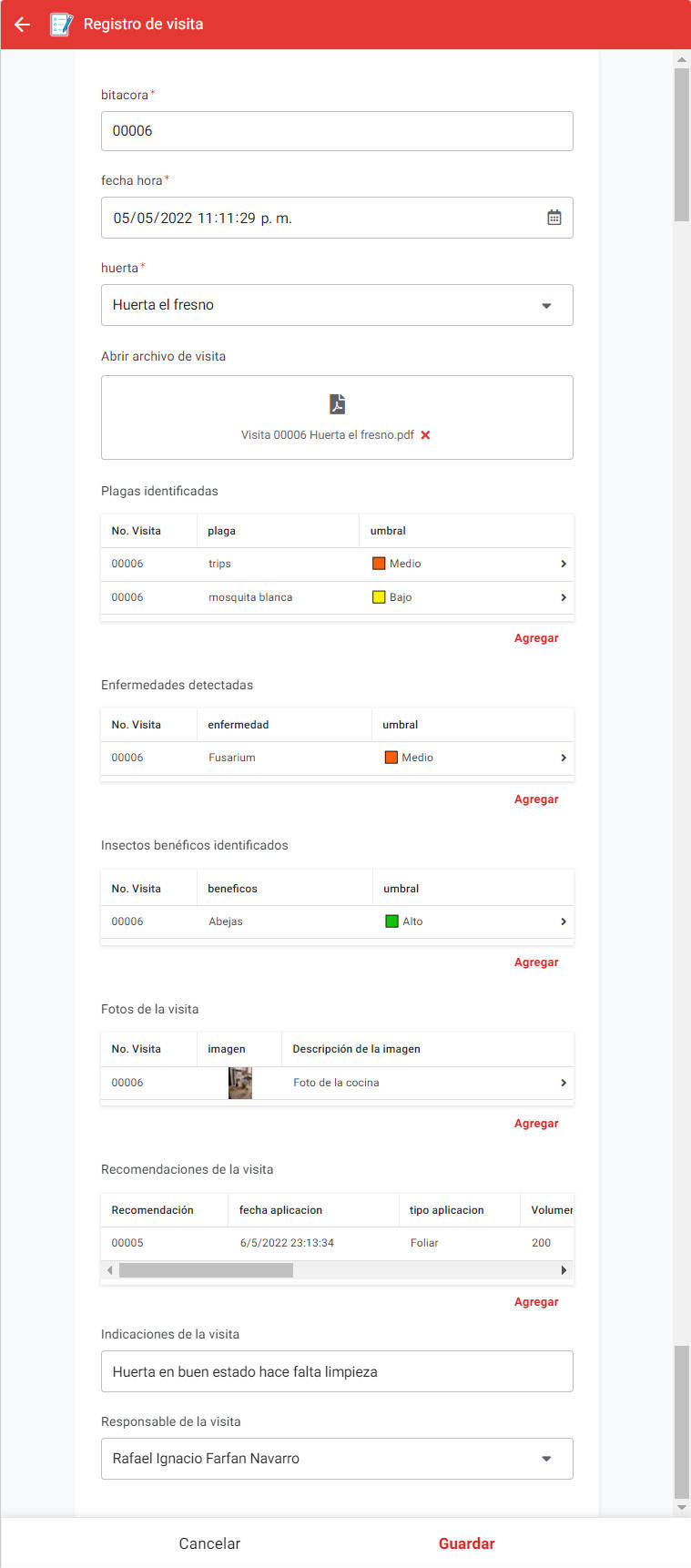Click the back arrow in the header

click(x=22, y=25)
